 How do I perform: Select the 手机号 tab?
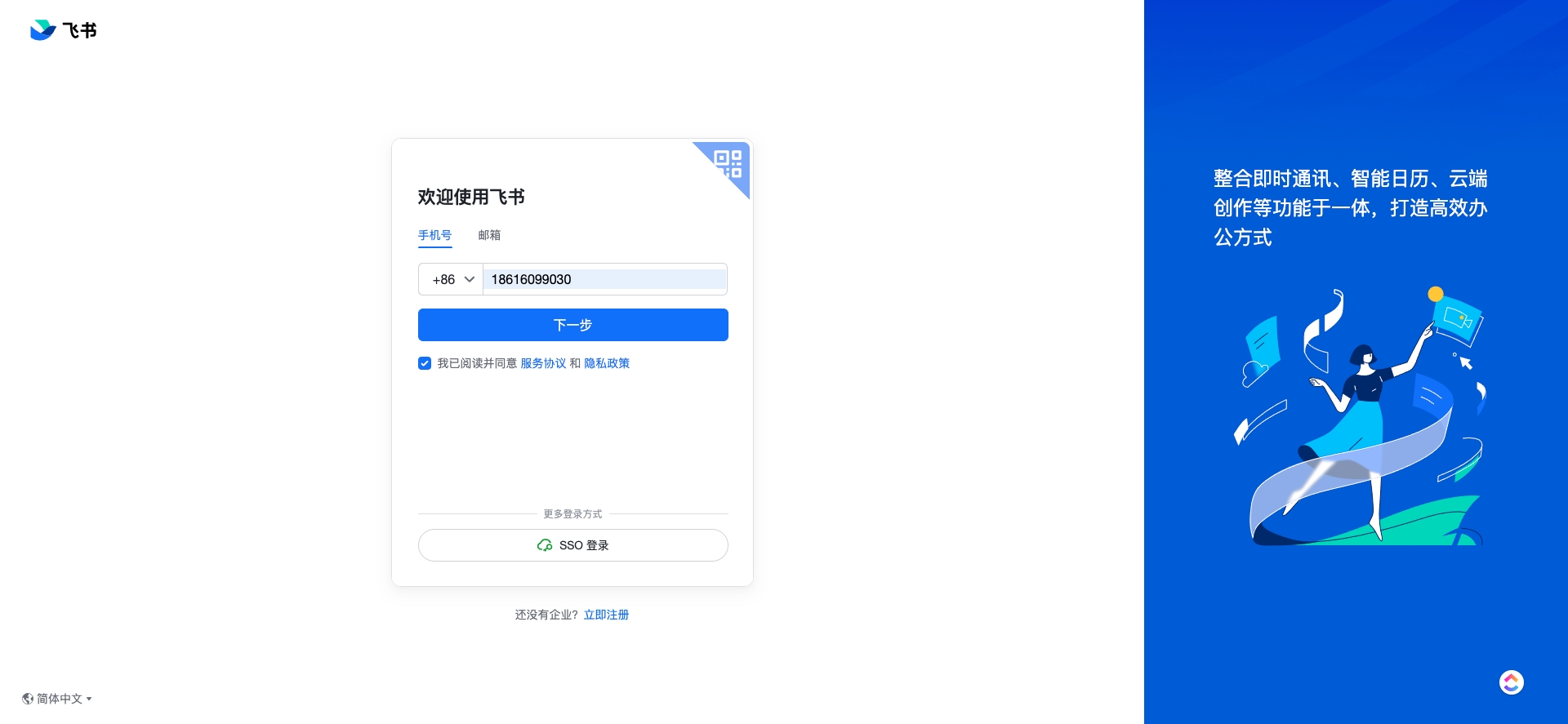[x=434, y=235]
